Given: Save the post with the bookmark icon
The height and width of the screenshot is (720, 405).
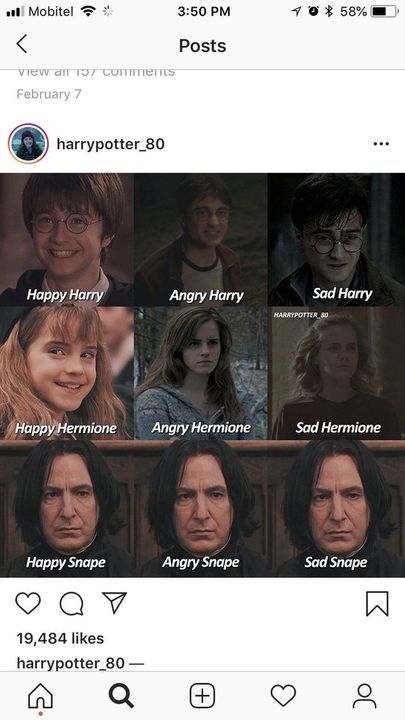Looking at the screenshot, I should click(377, 603).
